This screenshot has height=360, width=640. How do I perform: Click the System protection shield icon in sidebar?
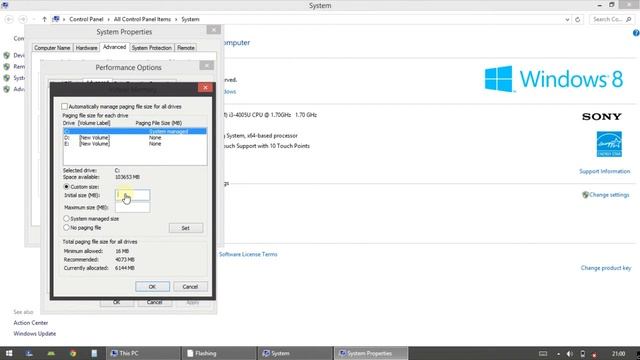pyautogui.click(x=7, y=78)
